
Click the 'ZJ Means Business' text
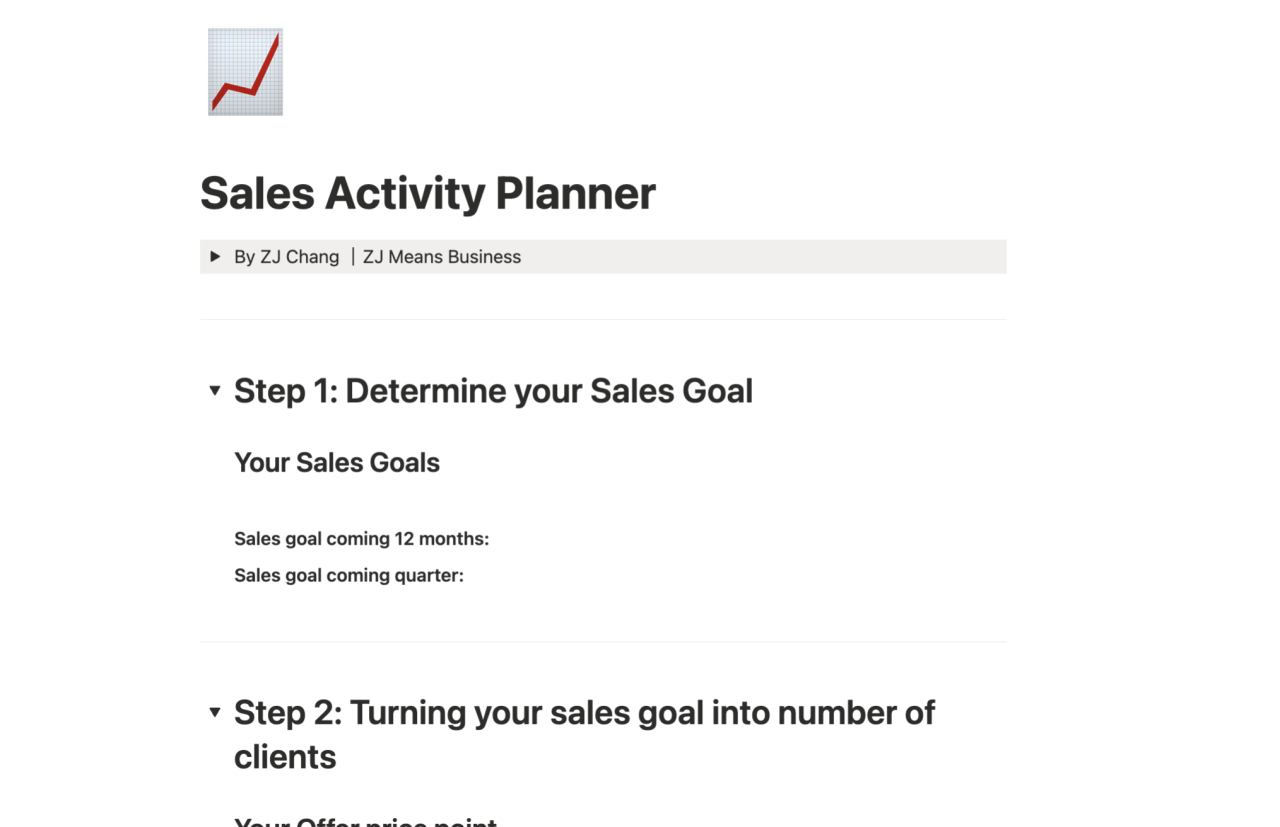click(442, 257)
